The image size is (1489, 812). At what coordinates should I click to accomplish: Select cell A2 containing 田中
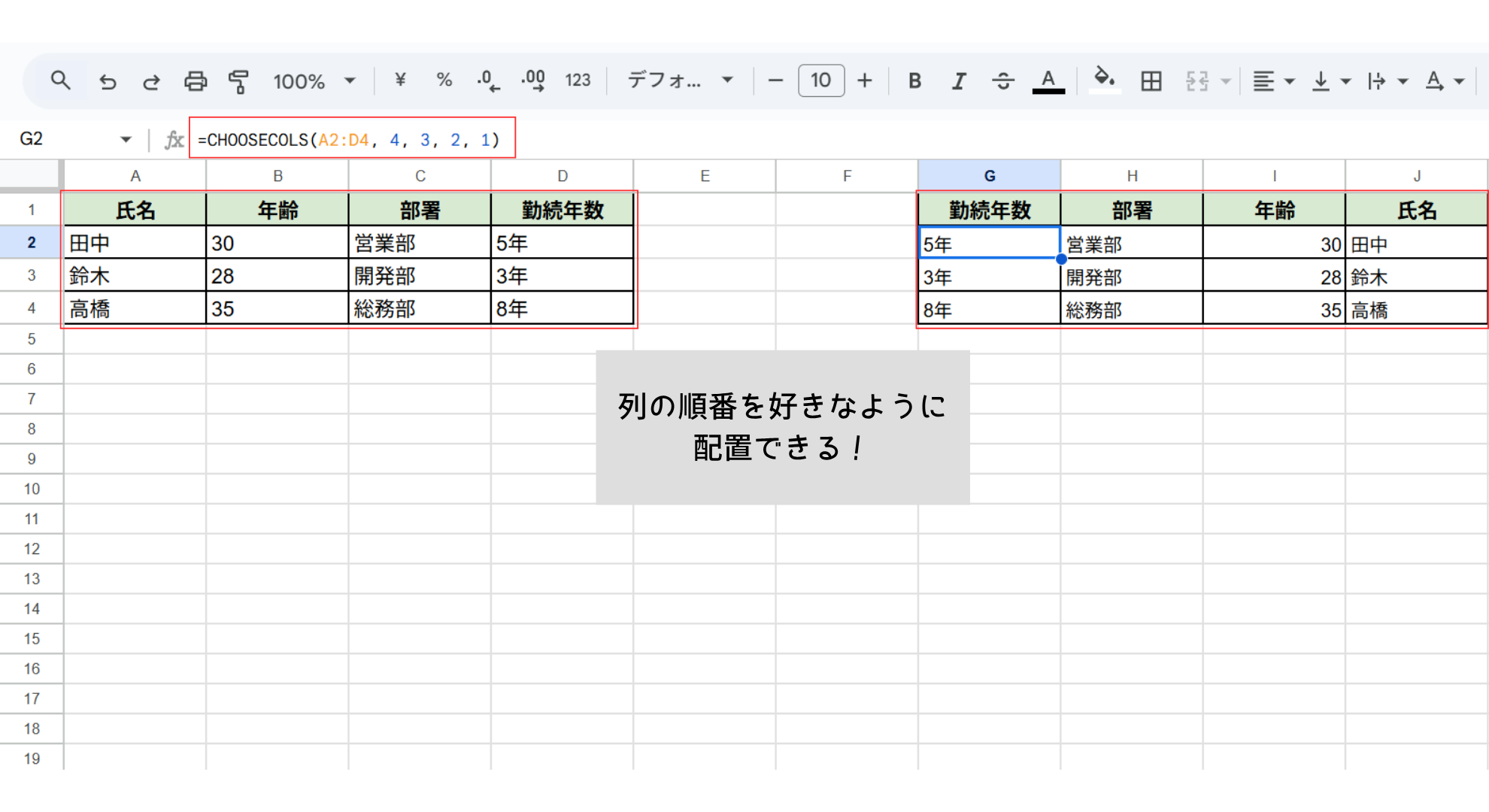(135, 243)
